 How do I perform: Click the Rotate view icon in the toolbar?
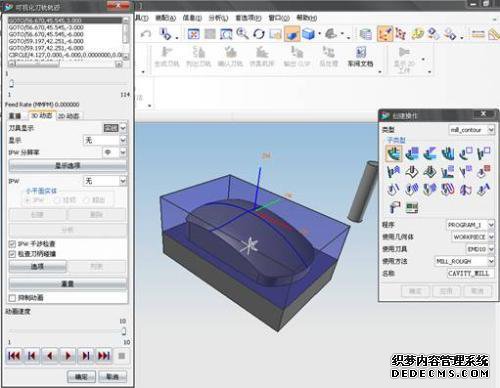pos(259,34)
